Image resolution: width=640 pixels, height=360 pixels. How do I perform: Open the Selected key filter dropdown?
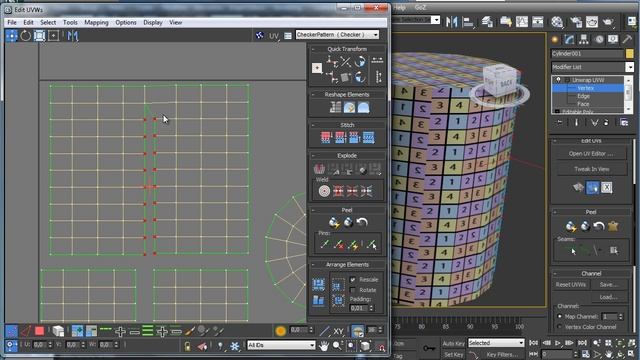coord(496,343)
